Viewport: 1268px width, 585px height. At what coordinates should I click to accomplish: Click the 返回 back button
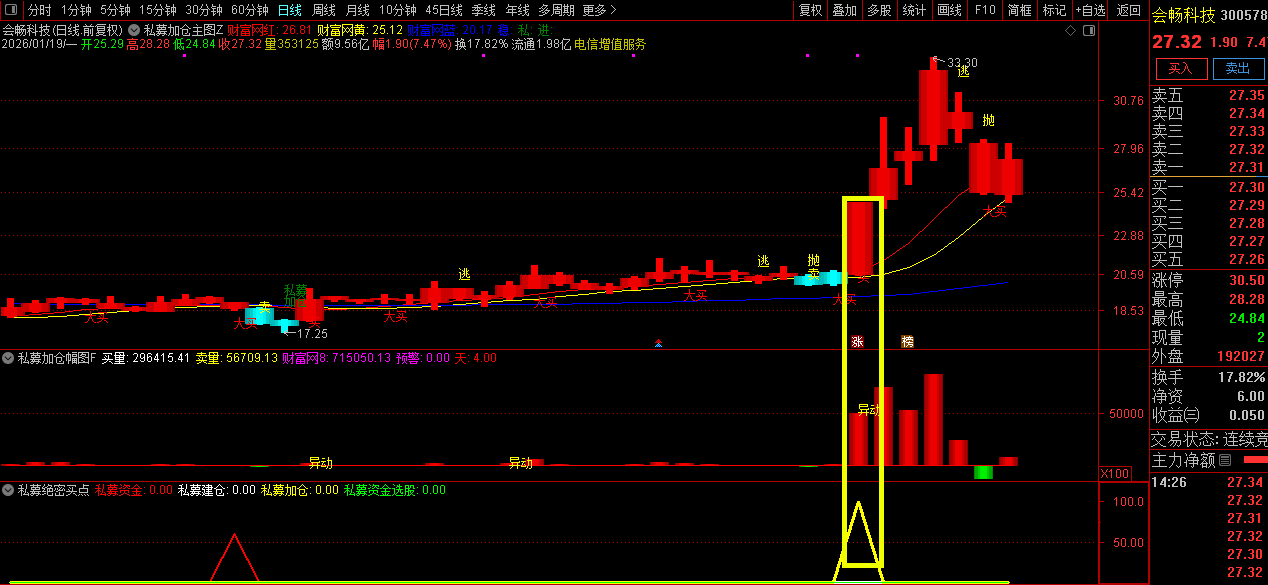tap(1128, 10)
